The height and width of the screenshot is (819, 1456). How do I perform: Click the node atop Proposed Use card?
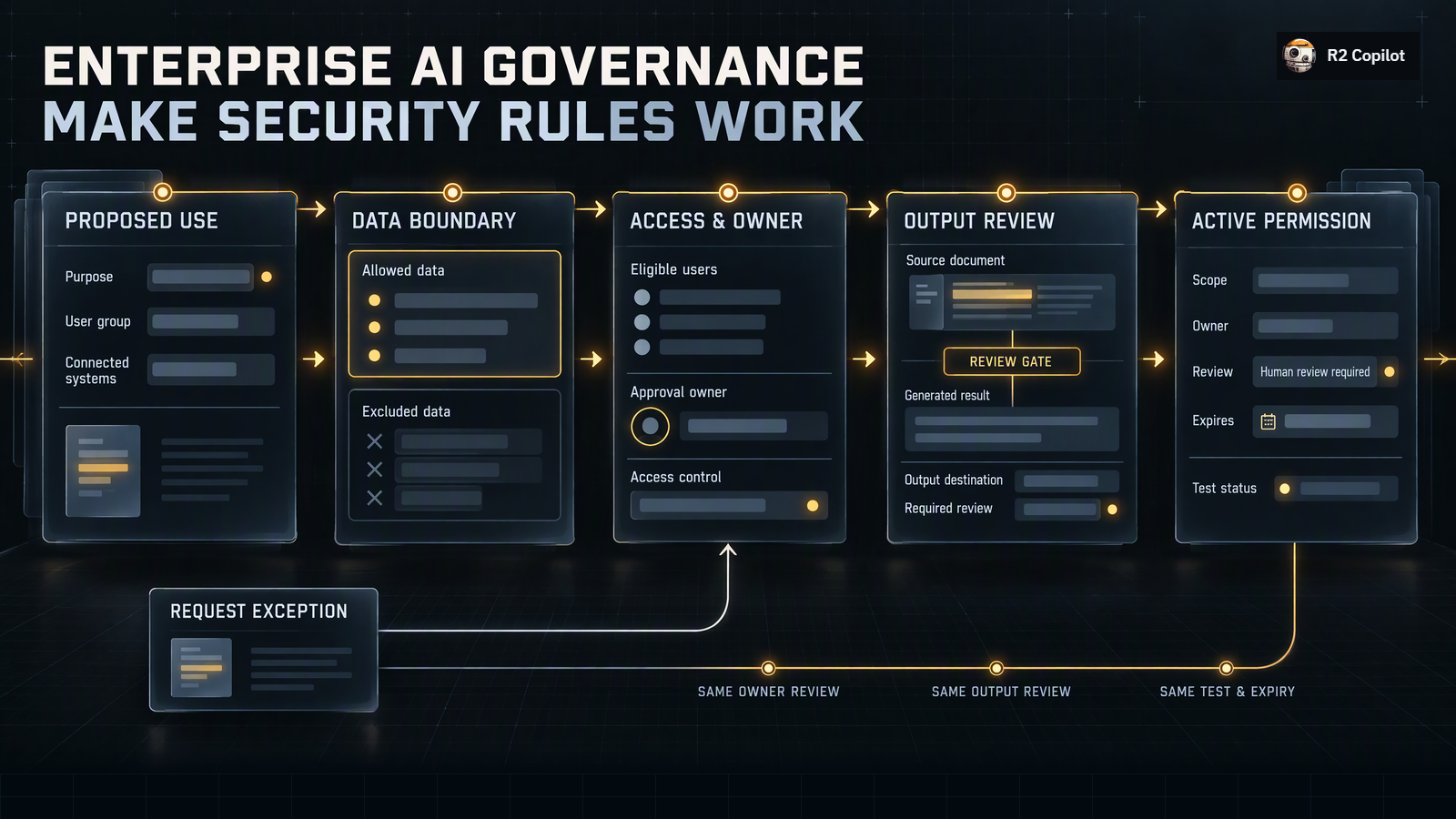pos(163,192)
